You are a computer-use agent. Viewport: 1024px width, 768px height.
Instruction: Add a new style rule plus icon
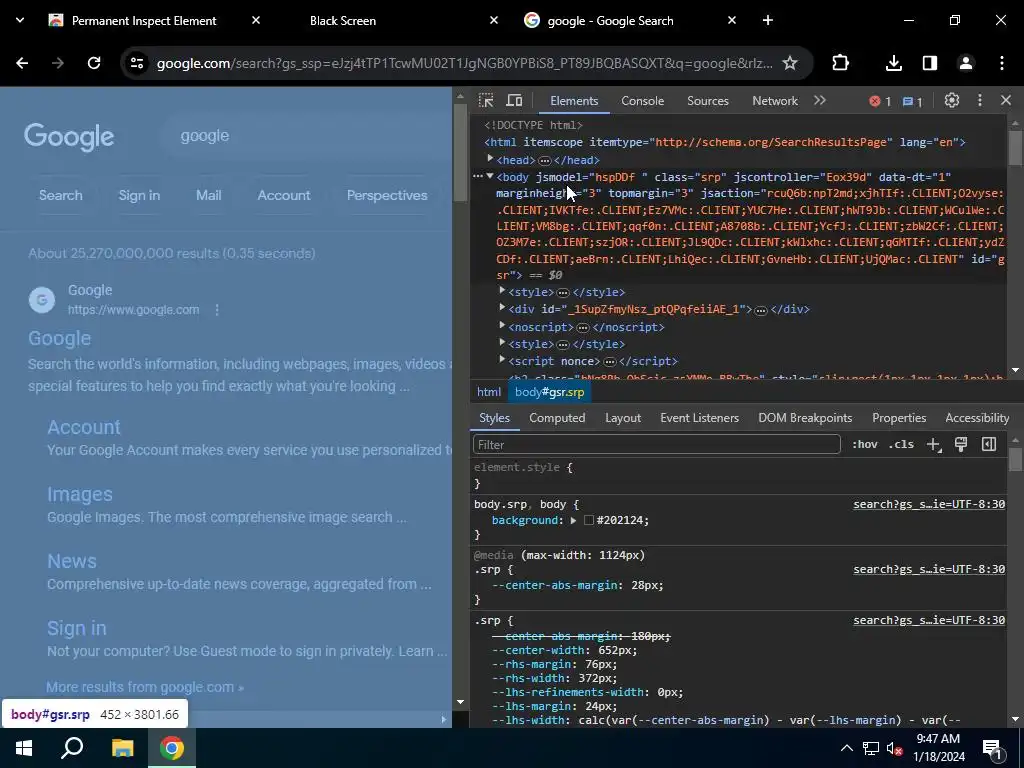pyautogui.click(x=934, y=445)
